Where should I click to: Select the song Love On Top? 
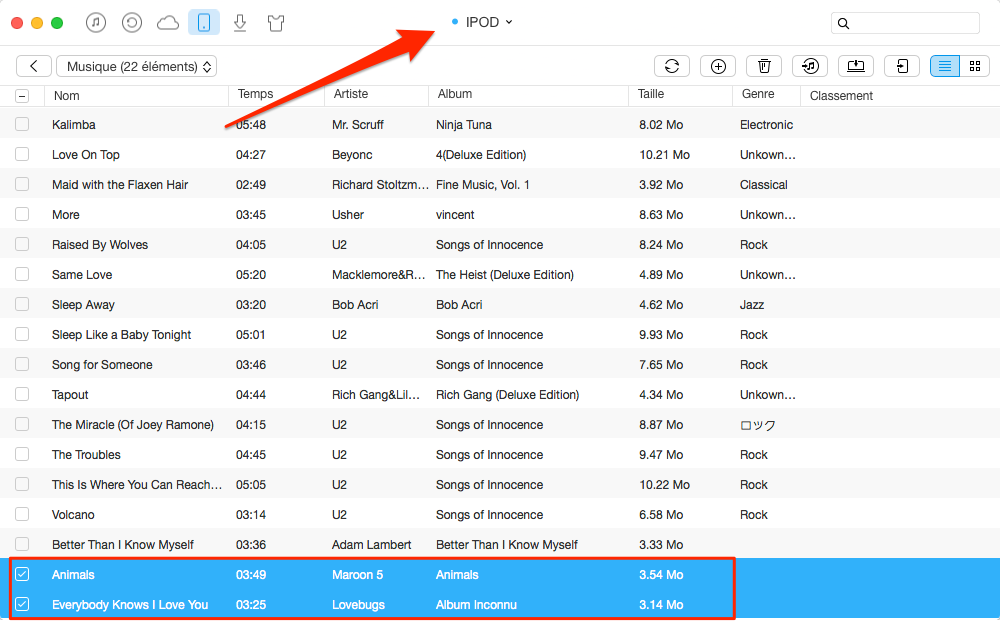click(86, 154)
